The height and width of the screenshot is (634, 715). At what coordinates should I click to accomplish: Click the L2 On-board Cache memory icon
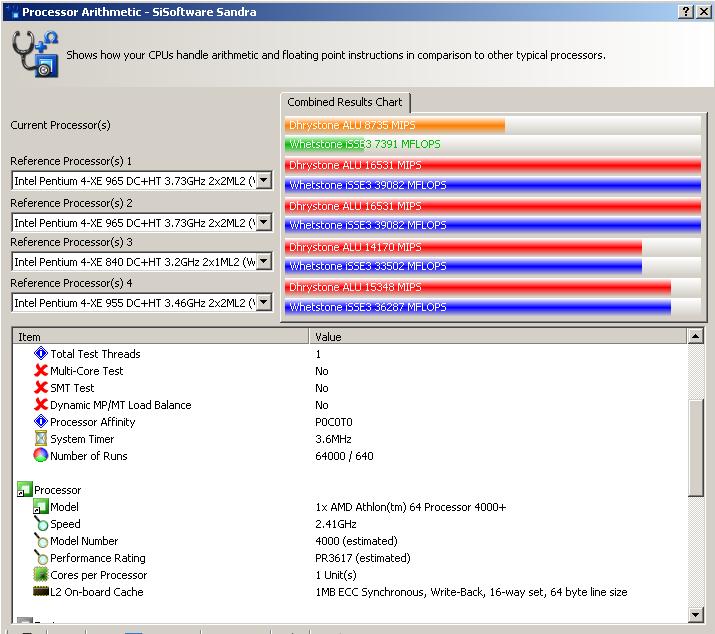coord(41,592)
